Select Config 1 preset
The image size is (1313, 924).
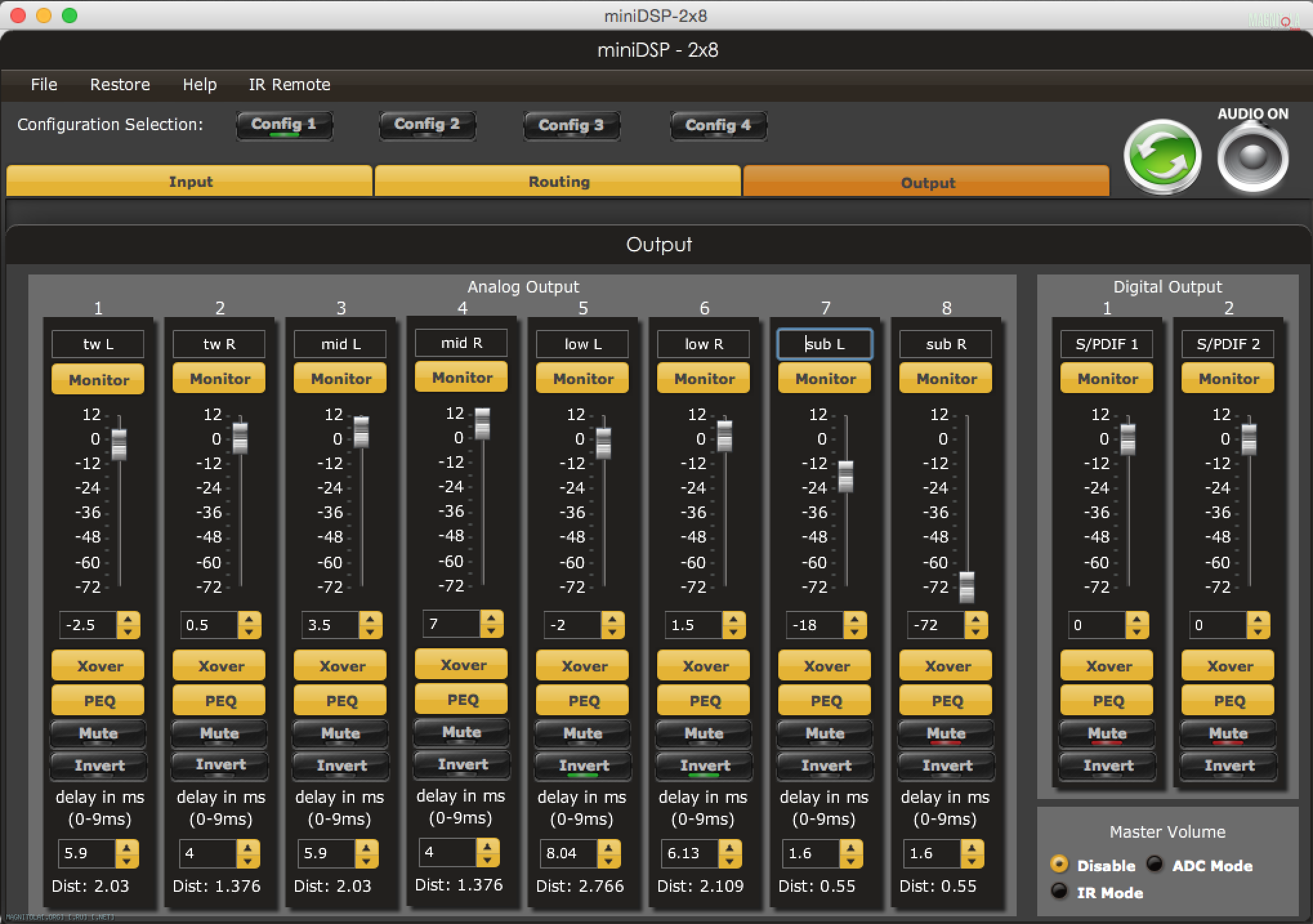click(x=284, y=125)
